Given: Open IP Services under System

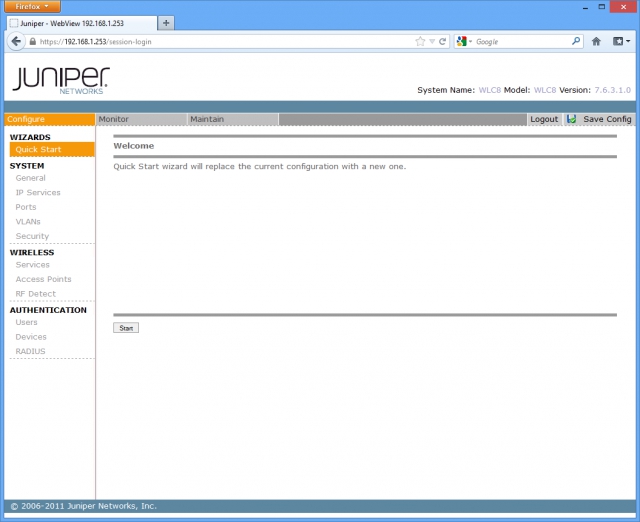Looking at the screenshot, I should pos(38,192).
